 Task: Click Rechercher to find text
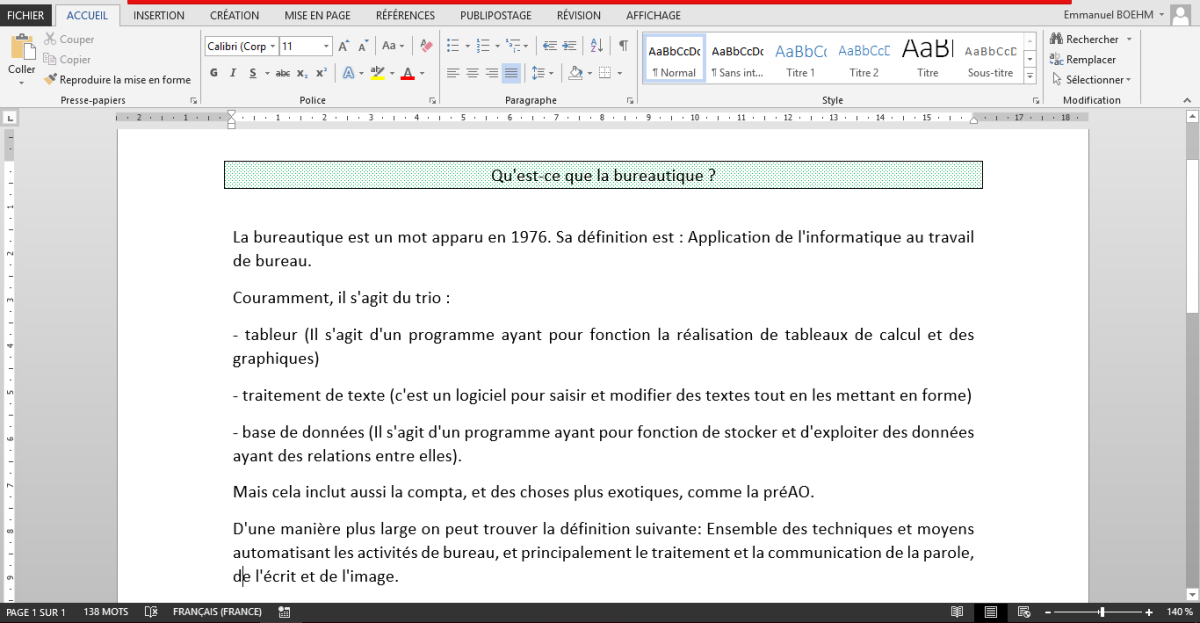pyautogui.click(x=1083, y=39)
